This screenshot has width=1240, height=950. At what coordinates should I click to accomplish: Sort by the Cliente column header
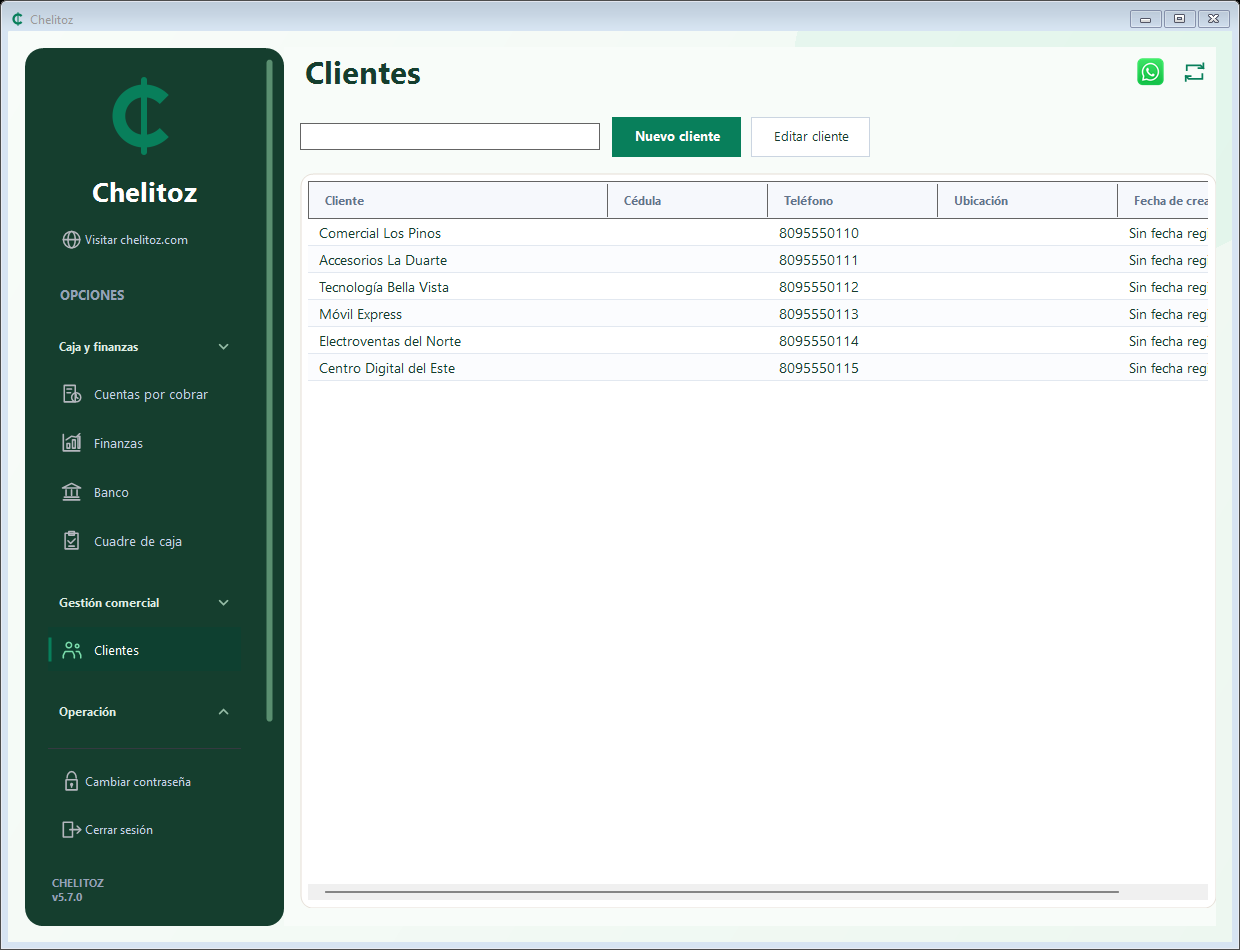coord(458,200)
